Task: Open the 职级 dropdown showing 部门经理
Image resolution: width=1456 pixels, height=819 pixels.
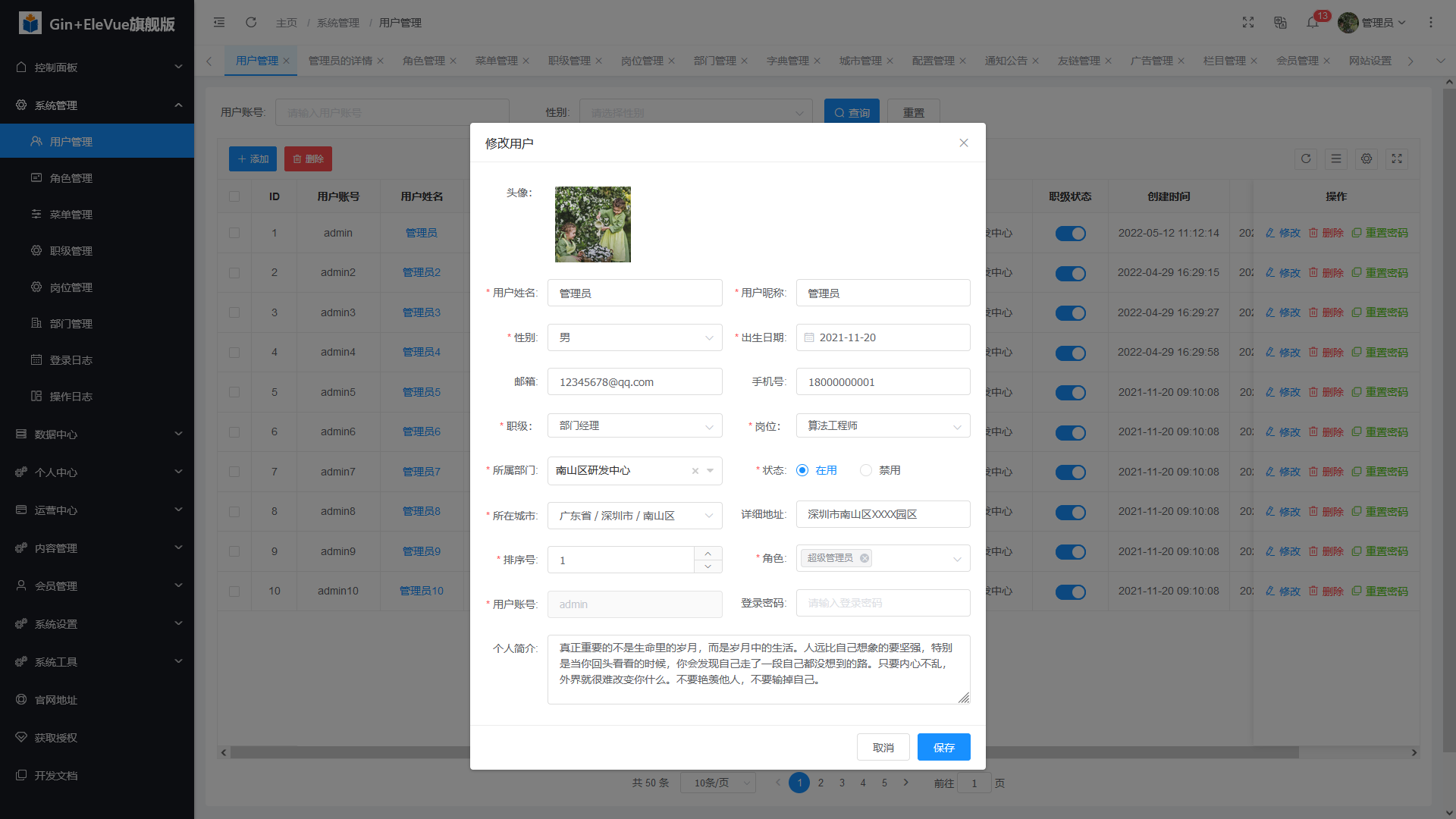Action: [x=634, y=426]
